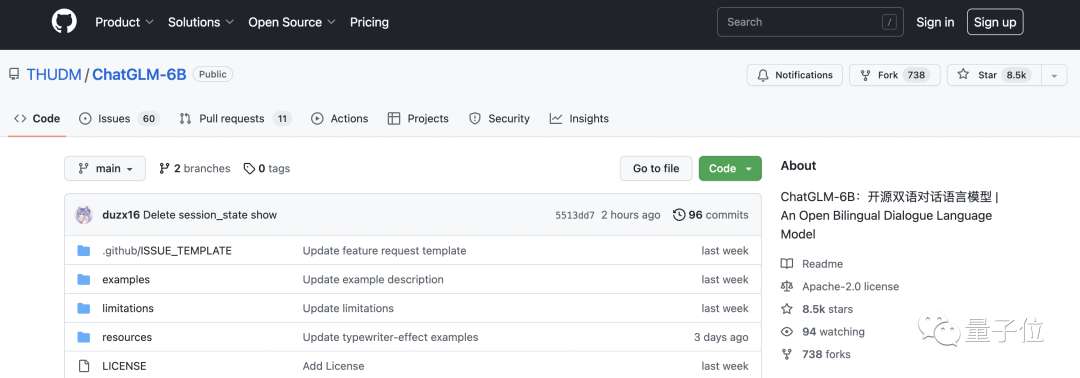Click the repository book icon

pos(14,74)
